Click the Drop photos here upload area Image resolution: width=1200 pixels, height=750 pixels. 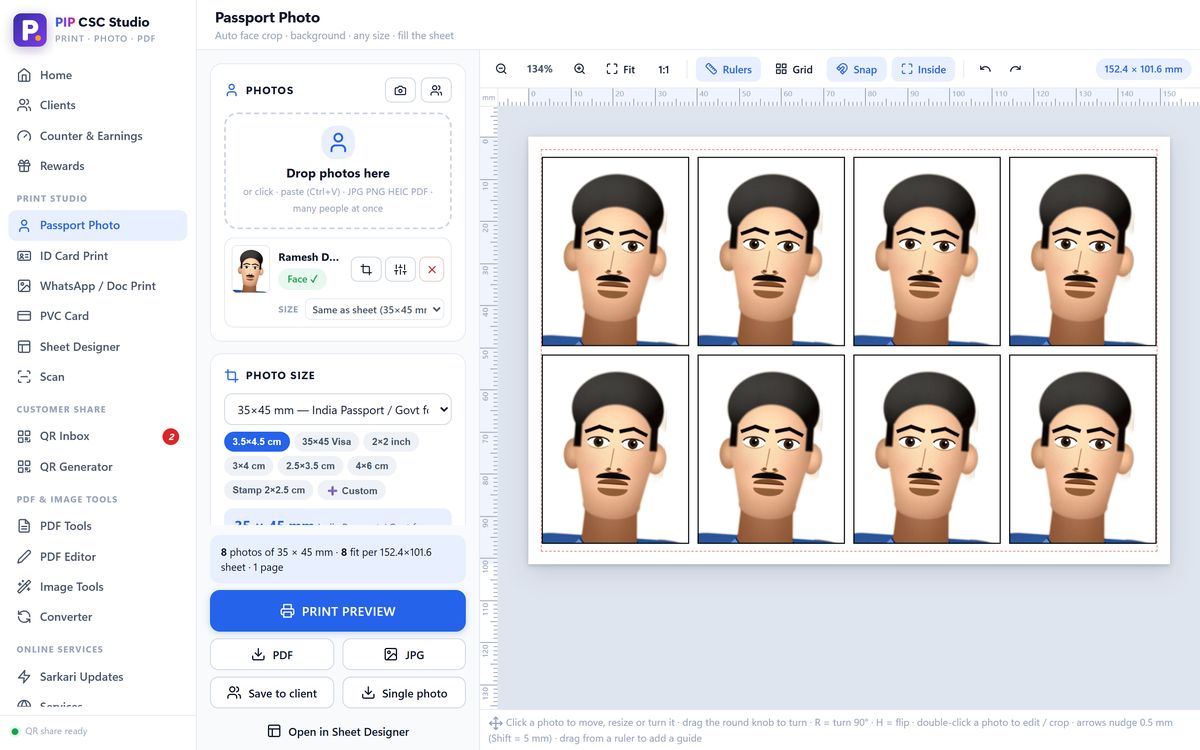338,170
